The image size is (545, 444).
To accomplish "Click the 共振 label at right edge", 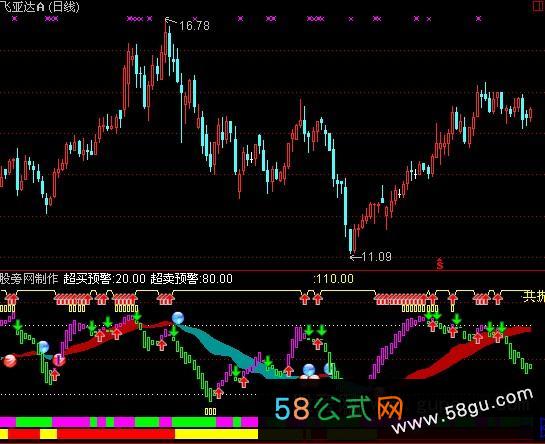I will click(x=534, y=297).
